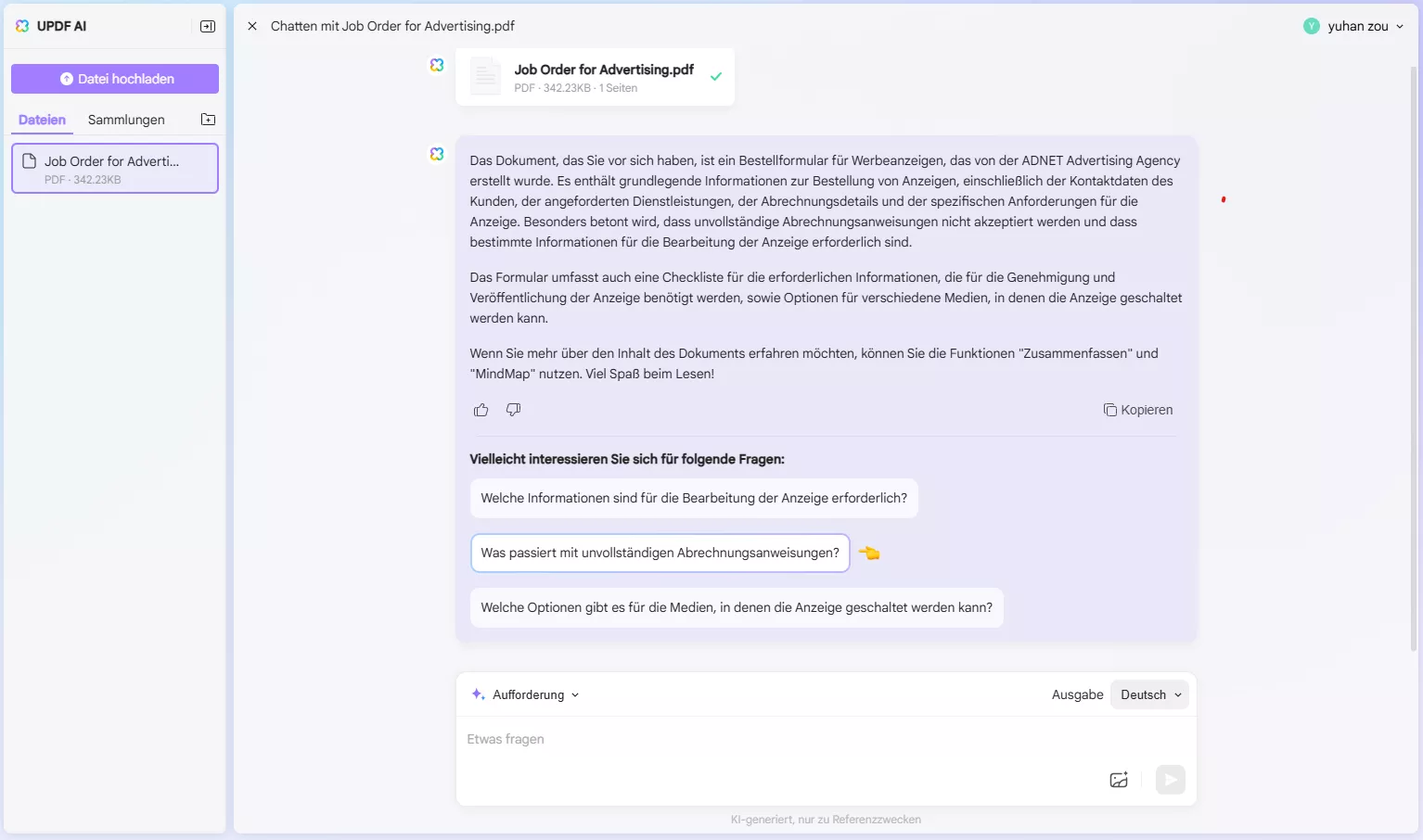
Task: Click the AI avatar beside the response
Action: 437,154
